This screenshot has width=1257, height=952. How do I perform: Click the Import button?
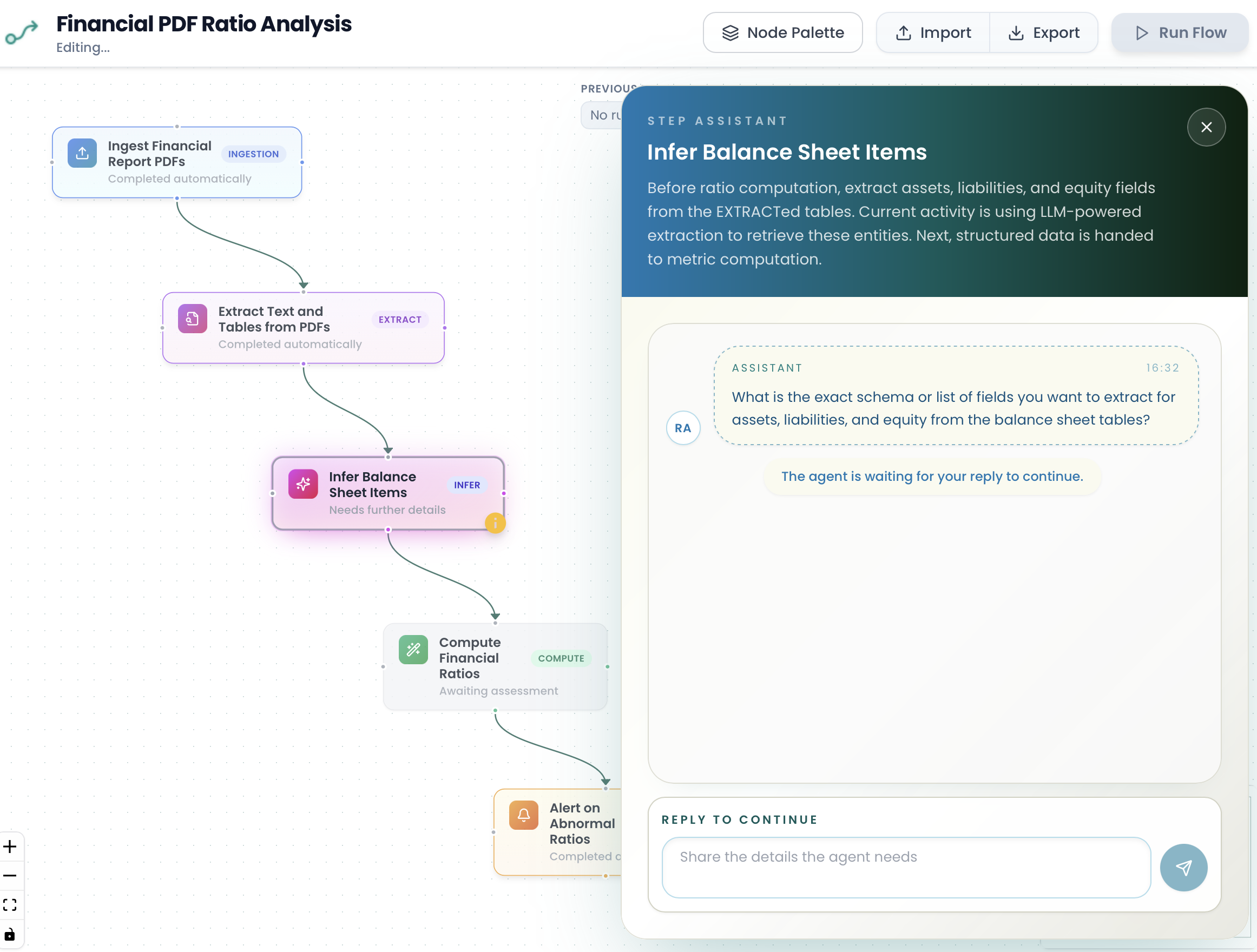click(933, 33)
